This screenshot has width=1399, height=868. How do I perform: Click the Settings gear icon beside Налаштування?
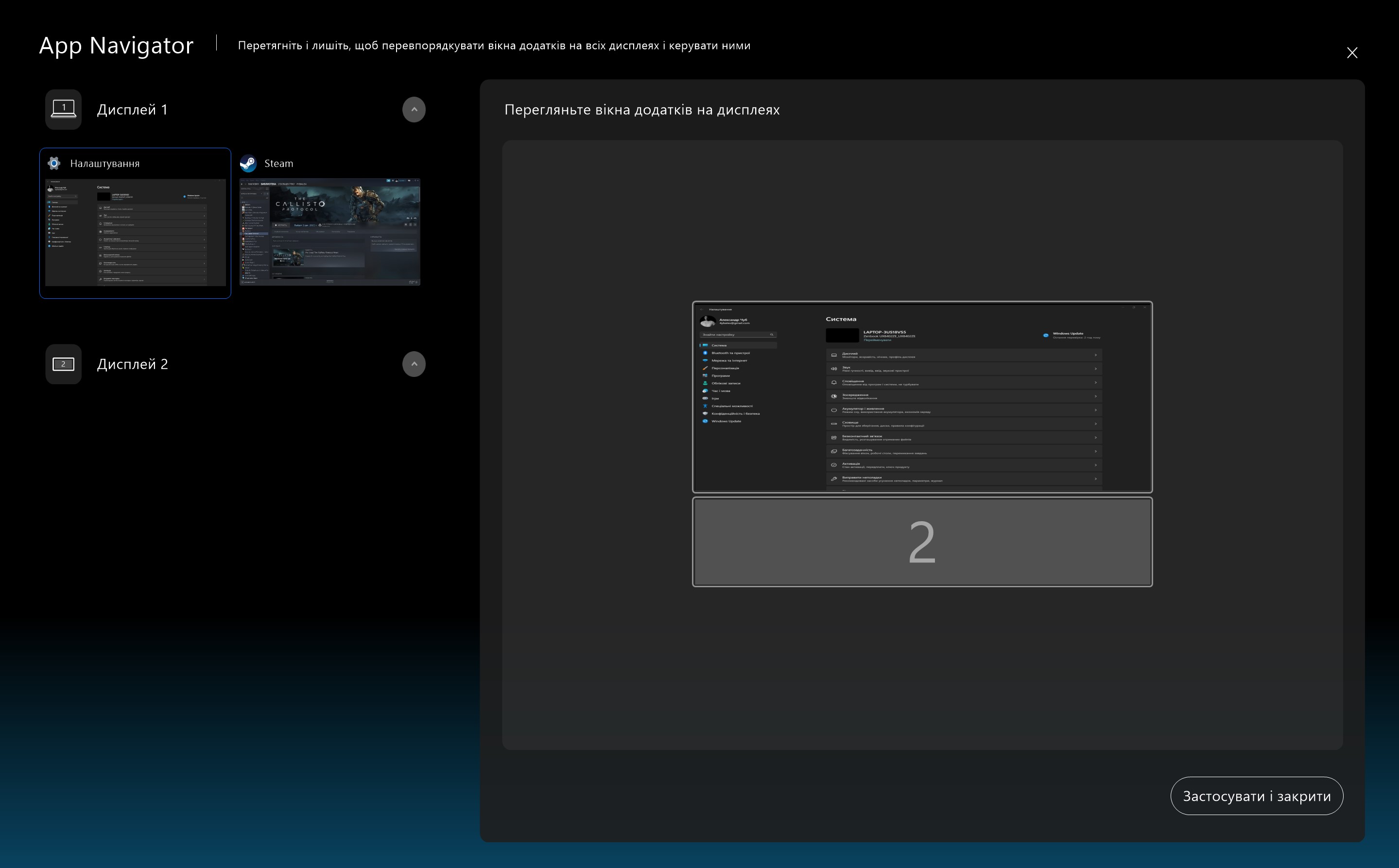click(54, 164)
